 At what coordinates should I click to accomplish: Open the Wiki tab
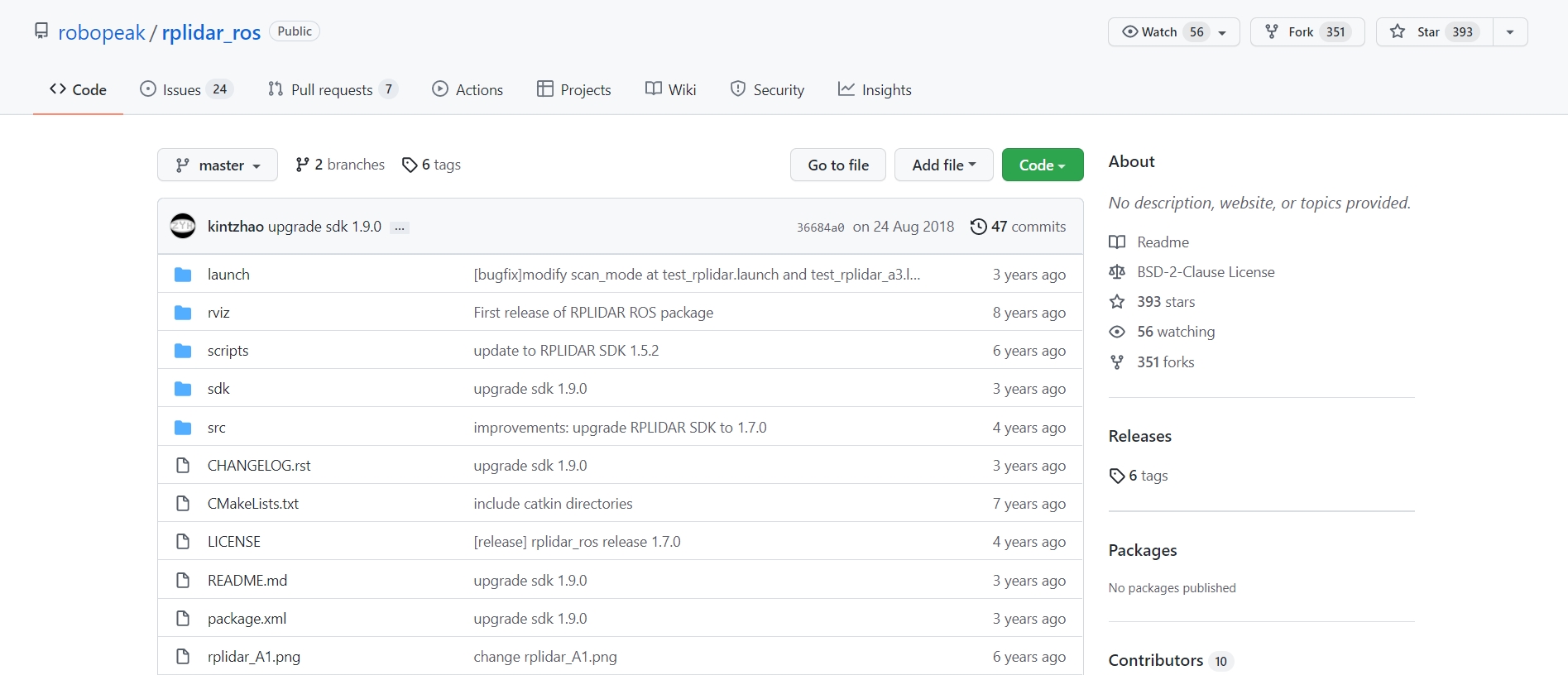[671, 89]
